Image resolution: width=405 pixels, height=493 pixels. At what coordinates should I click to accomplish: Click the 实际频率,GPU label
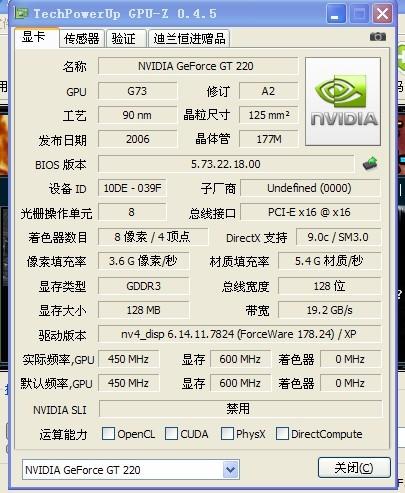pos(58,360)
